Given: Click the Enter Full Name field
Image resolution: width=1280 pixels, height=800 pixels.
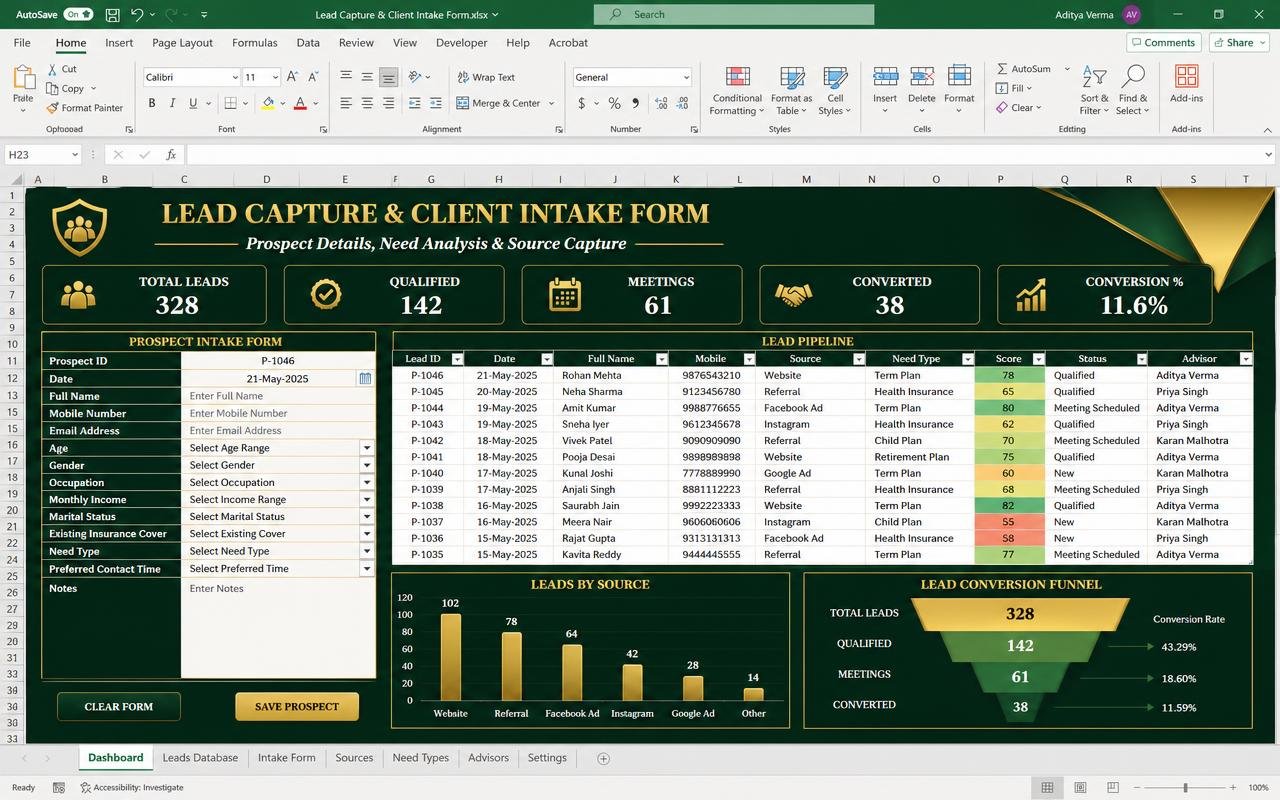Looking at the screenshot, I should click(278, 396).
